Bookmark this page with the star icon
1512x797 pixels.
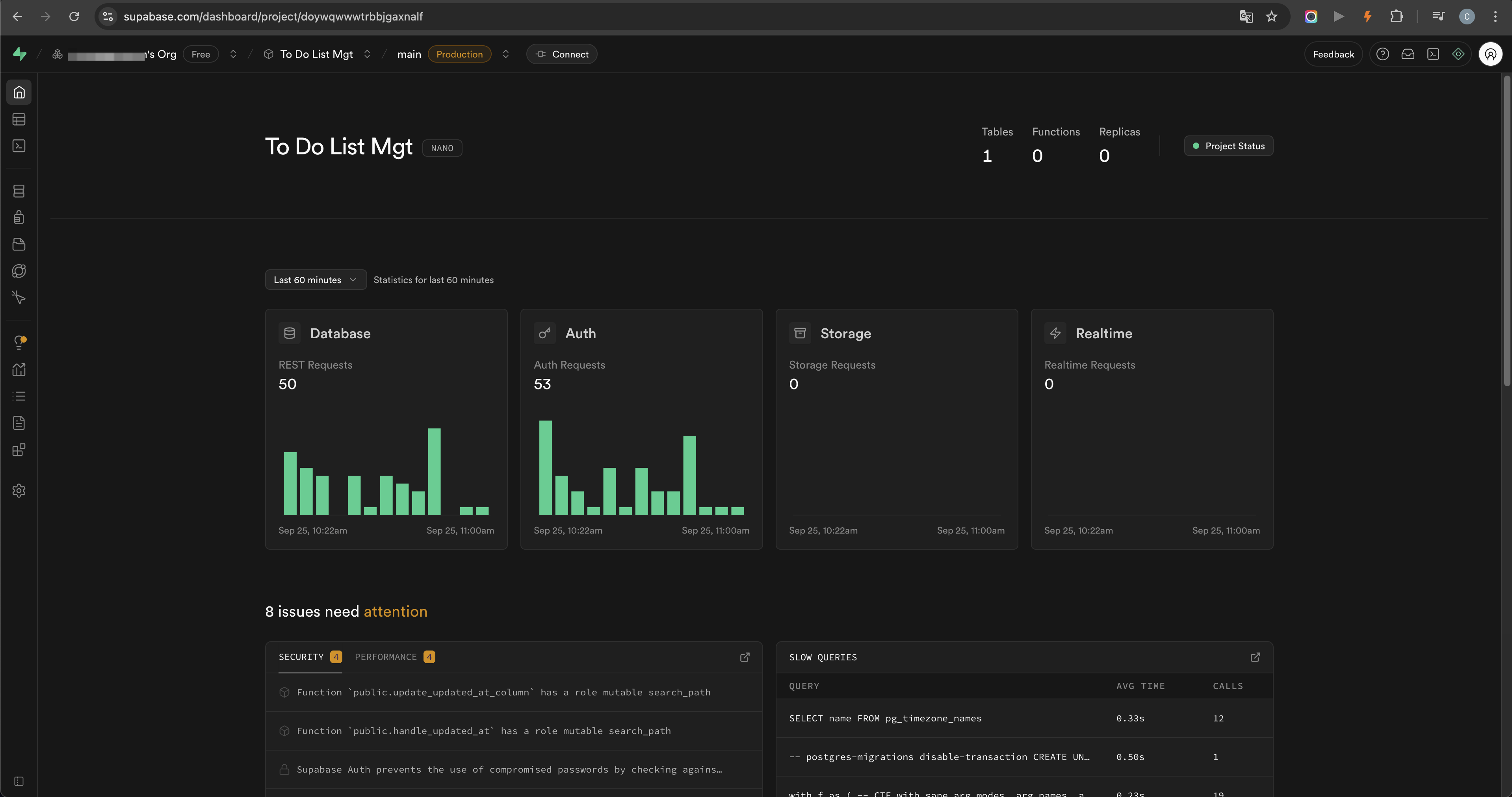click(x=1271, y=17)
